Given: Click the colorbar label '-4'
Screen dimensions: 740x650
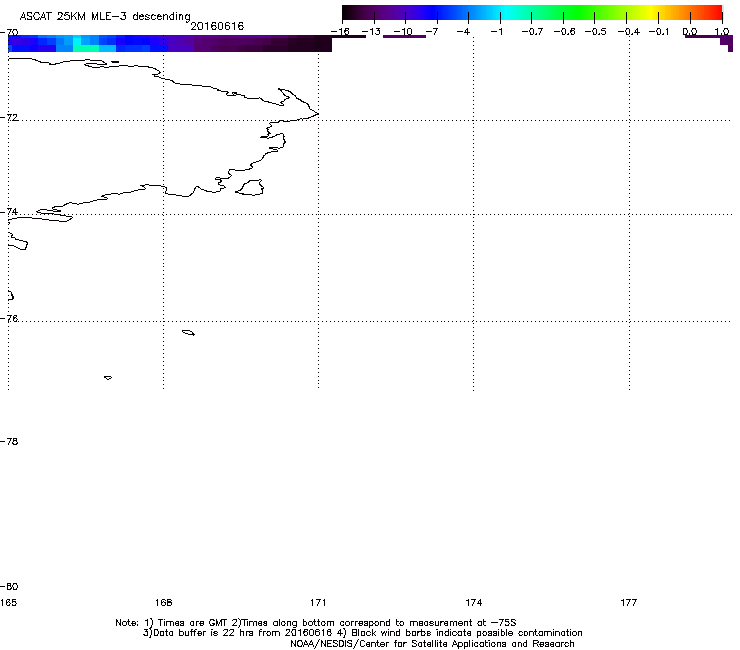Looking at the screenshot, I should [463, 32].
